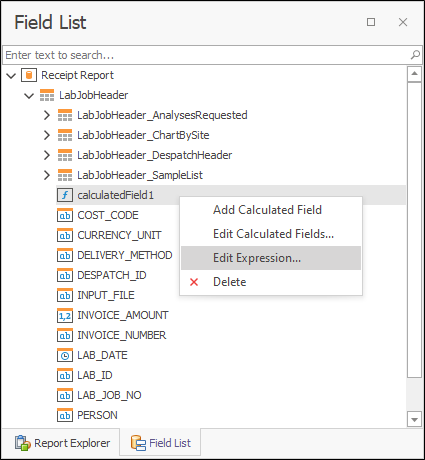Choose Delete from context menu

(x=271, y=282)
